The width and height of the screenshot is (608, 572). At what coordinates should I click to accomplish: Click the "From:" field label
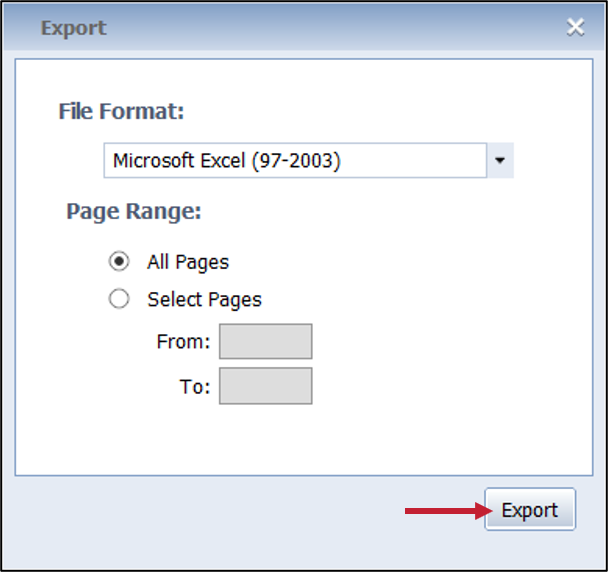183,342
